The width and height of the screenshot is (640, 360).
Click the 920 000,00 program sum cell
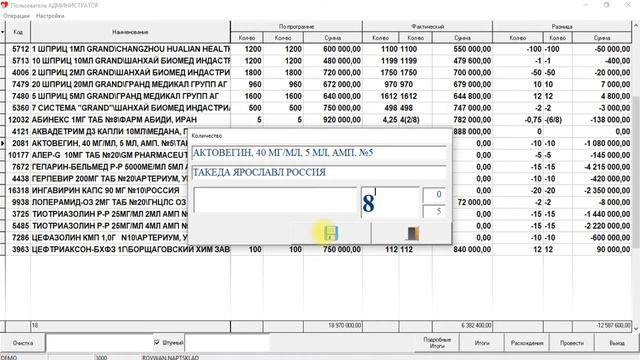tap(333, 120)
